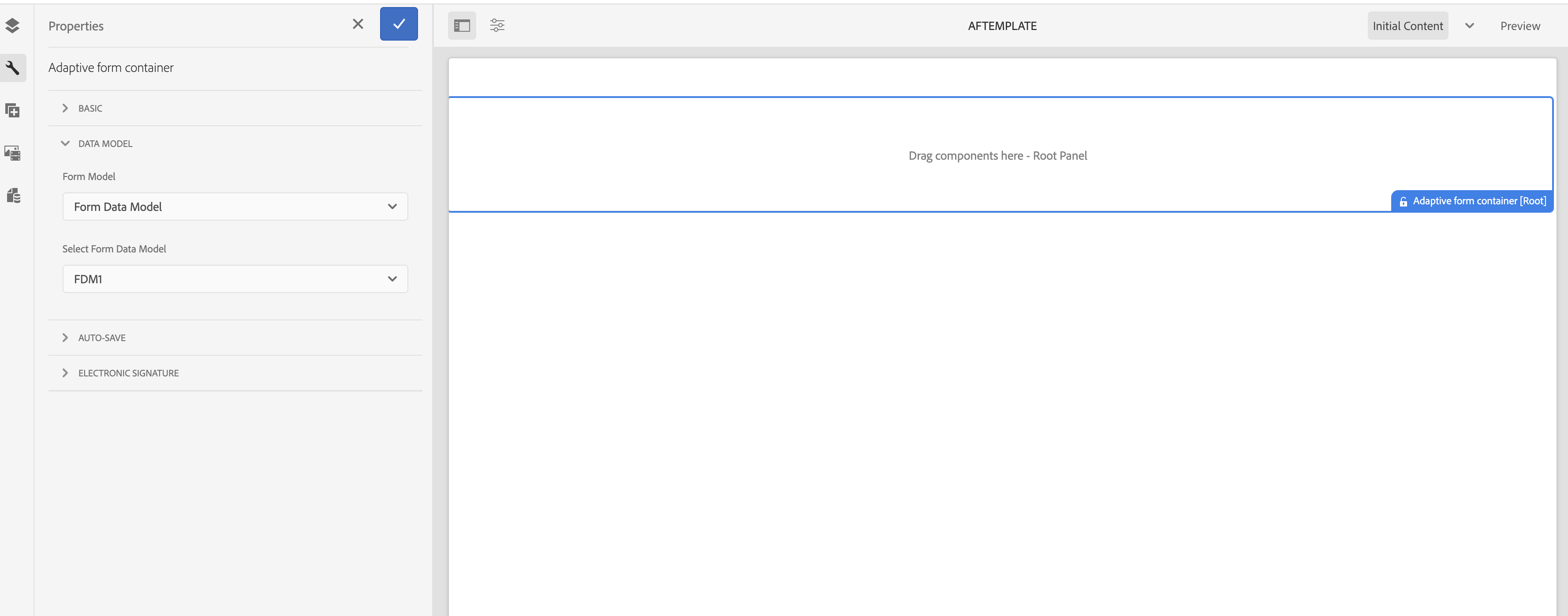Open the Data Sources icon
The height and width of the screenshot is (616, 1568).
click(x=13, y=195)
